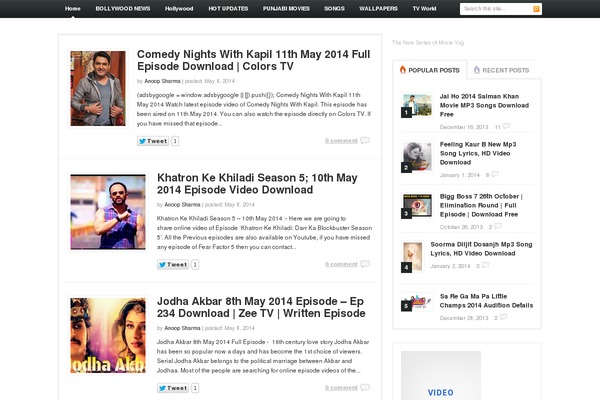Screen dimensions: 600x400
Task: Click author Anoop Sharma on Comedy Nights post
Action: click(162, 81)
